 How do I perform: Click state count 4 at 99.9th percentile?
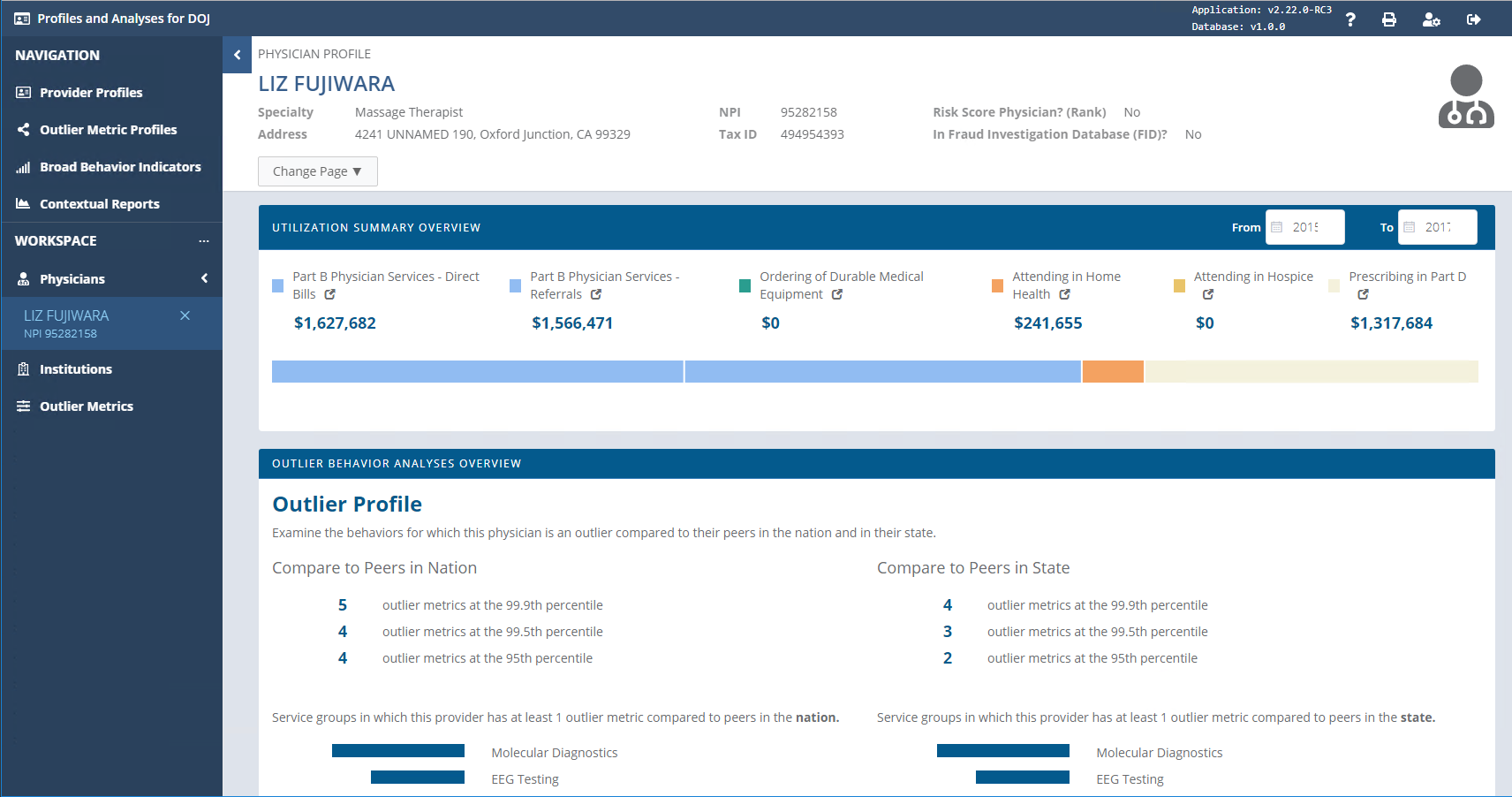tap(948, 605)
